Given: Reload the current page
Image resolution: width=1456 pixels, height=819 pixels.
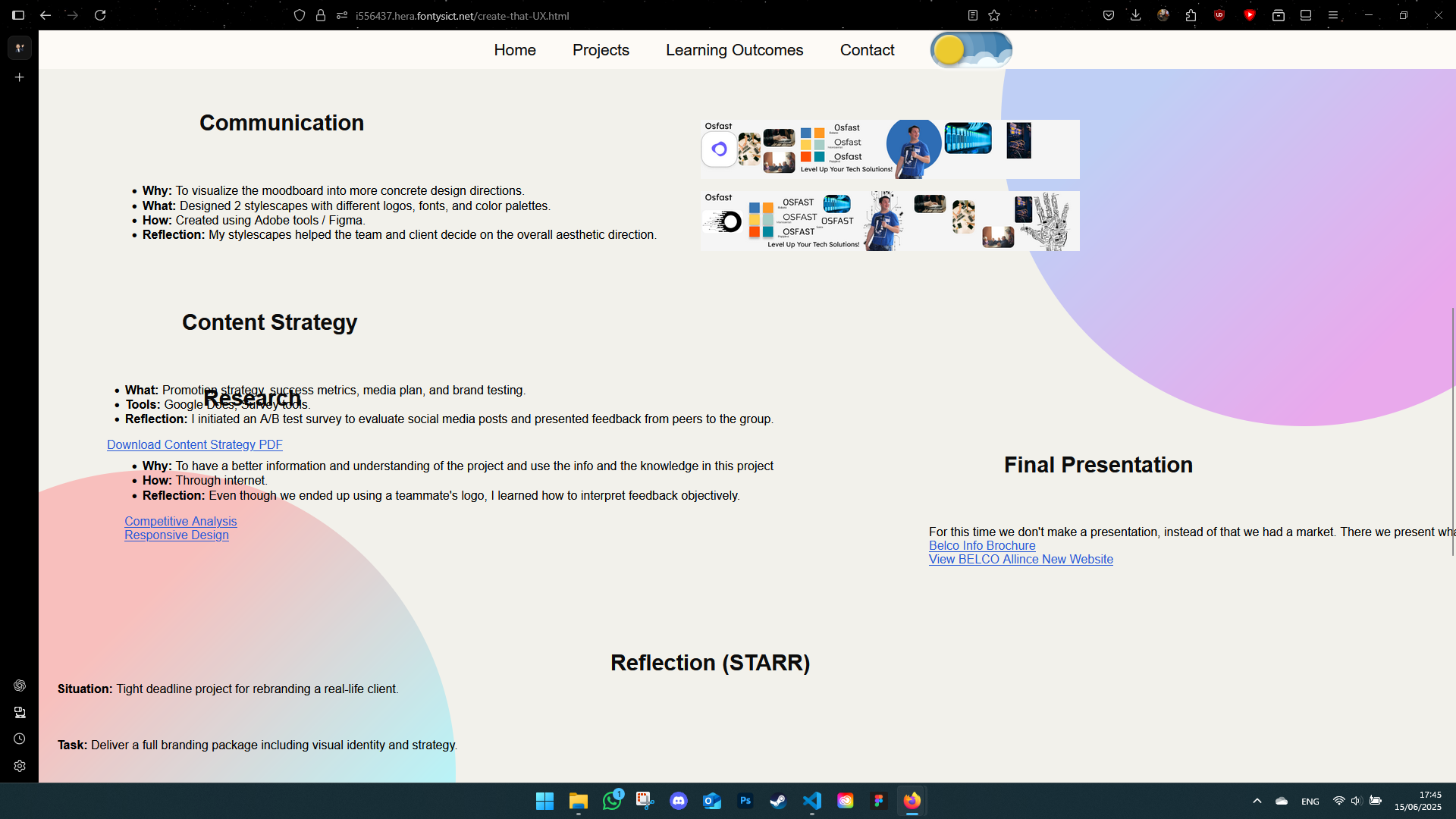Looking at the screenshot, I should click(101, 15).
